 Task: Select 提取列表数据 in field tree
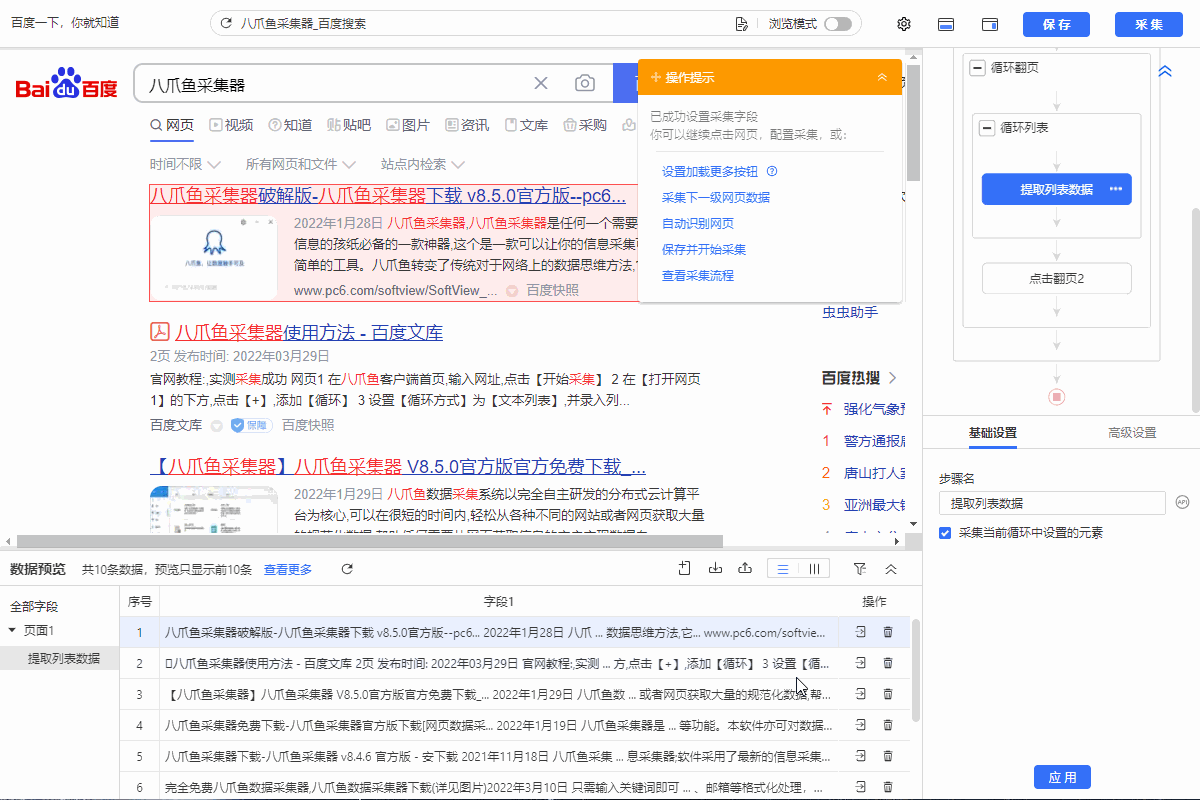pyautogui.click(x=64, y=658)
